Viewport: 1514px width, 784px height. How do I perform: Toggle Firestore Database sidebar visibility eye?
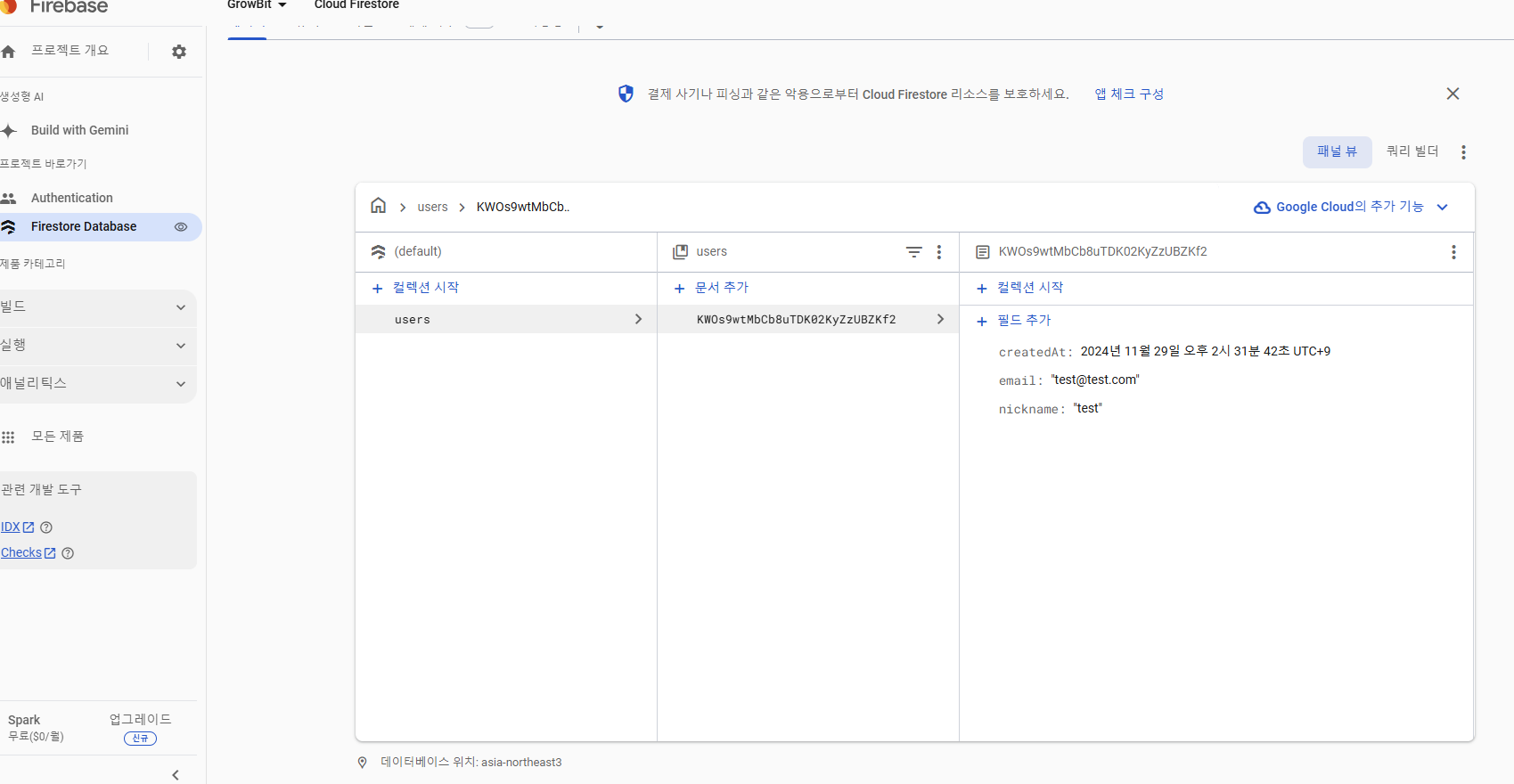[x=181, y=227]
